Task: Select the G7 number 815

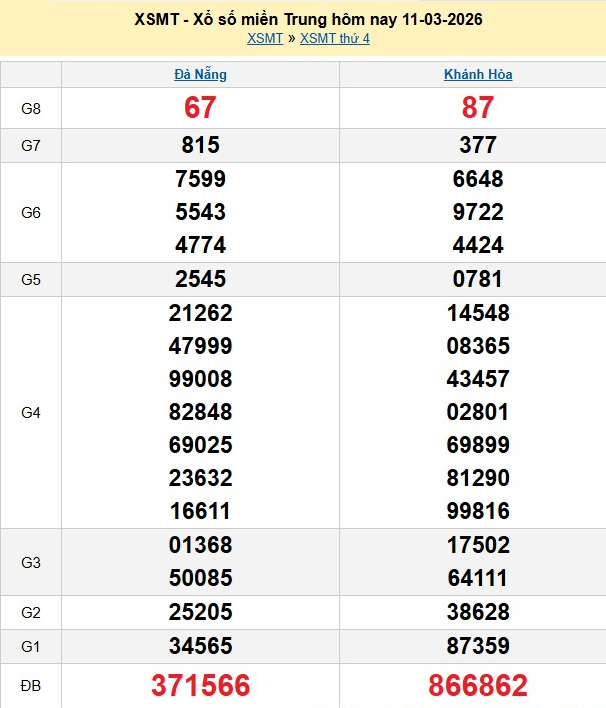Action: click(200, 145)
